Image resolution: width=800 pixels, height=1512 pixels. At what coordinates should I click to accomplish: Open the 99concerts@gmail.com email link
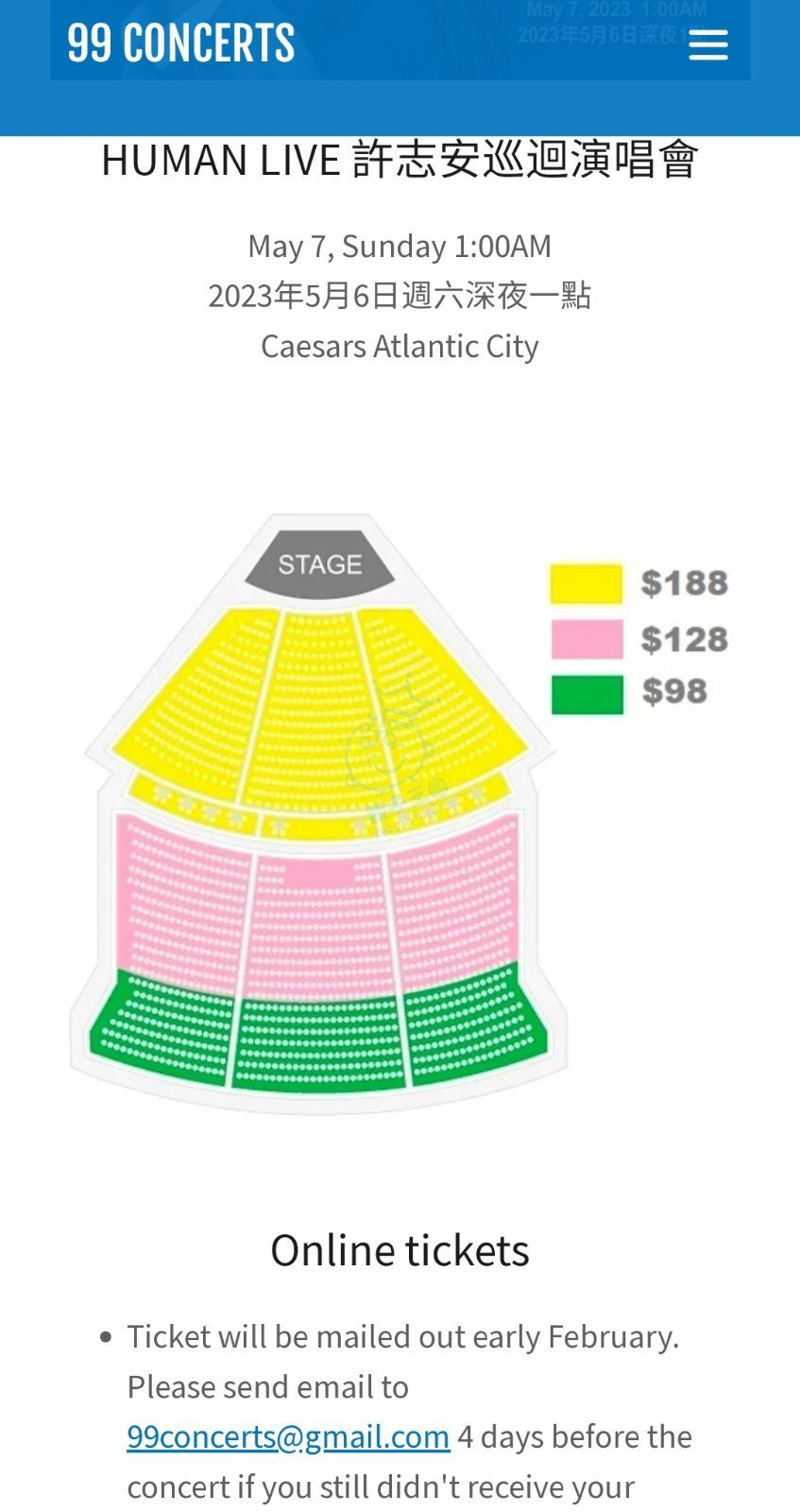click(288, 1436)
